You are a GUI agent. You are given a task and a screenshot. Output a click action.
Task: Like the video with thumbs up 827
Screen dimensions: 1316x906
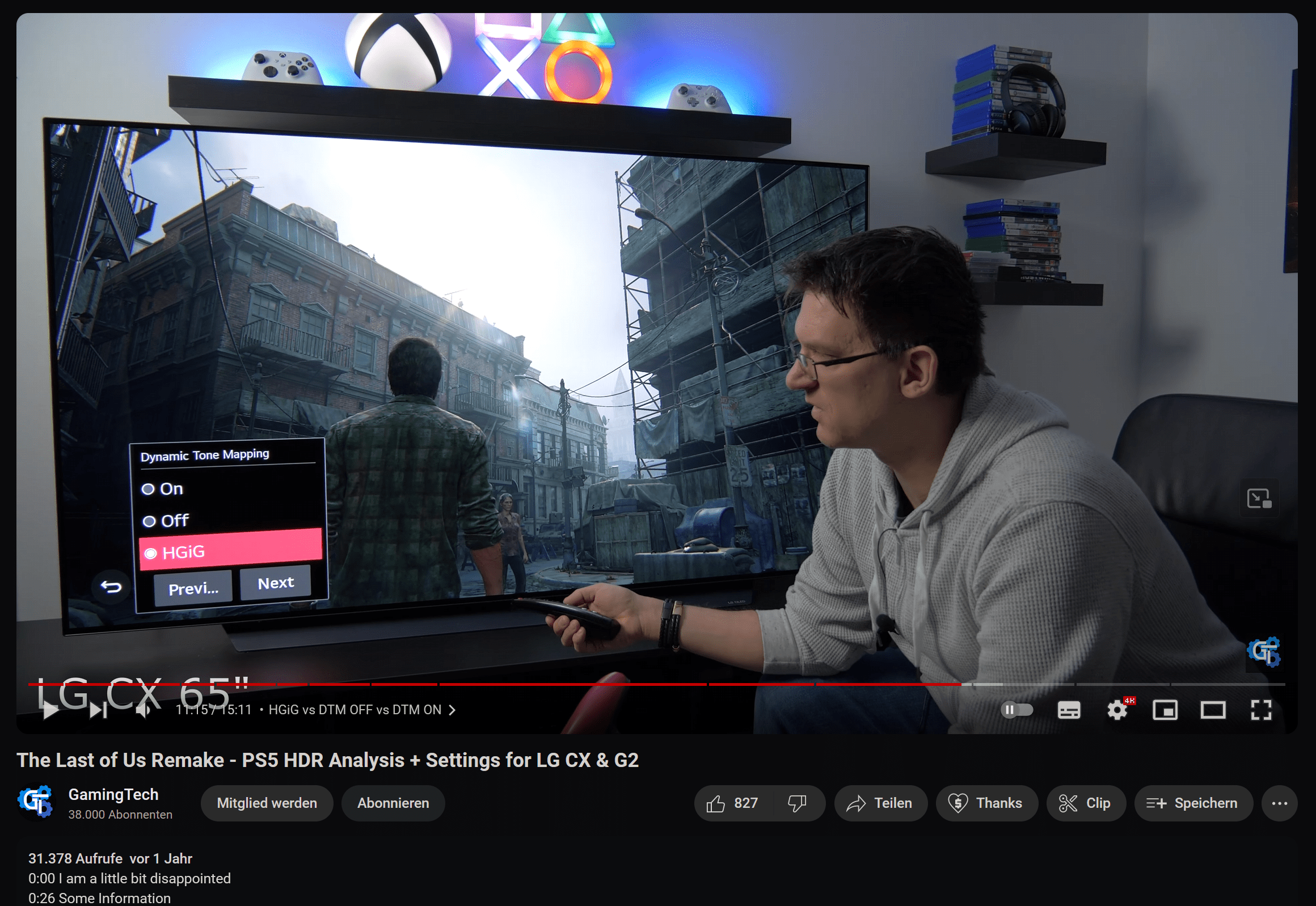732,803
